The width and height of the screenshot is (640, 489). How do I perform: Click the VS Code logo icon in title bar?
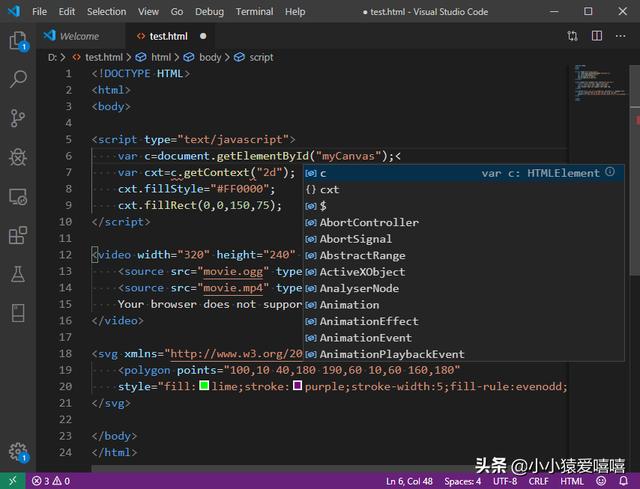pyautogui.click(x=14, y=11)
